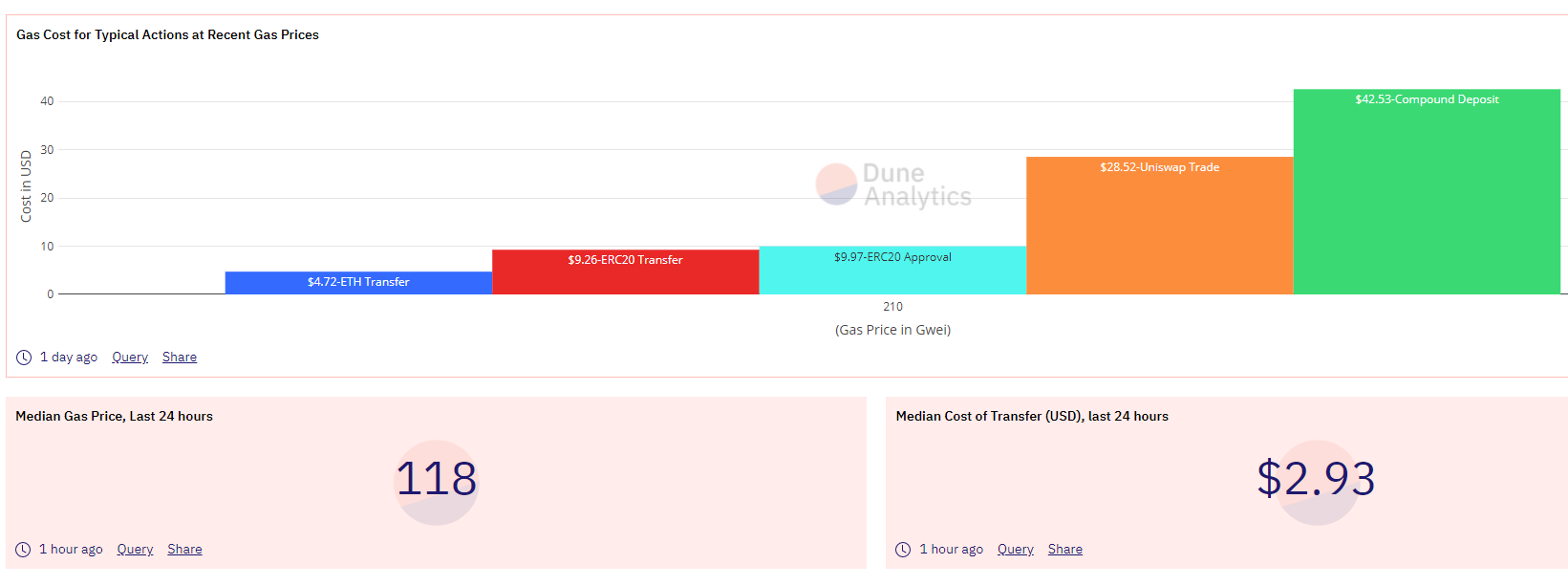Select the green Compound Deposit bar
The image size is (1568, 586).
click(x=1427, y=191)
